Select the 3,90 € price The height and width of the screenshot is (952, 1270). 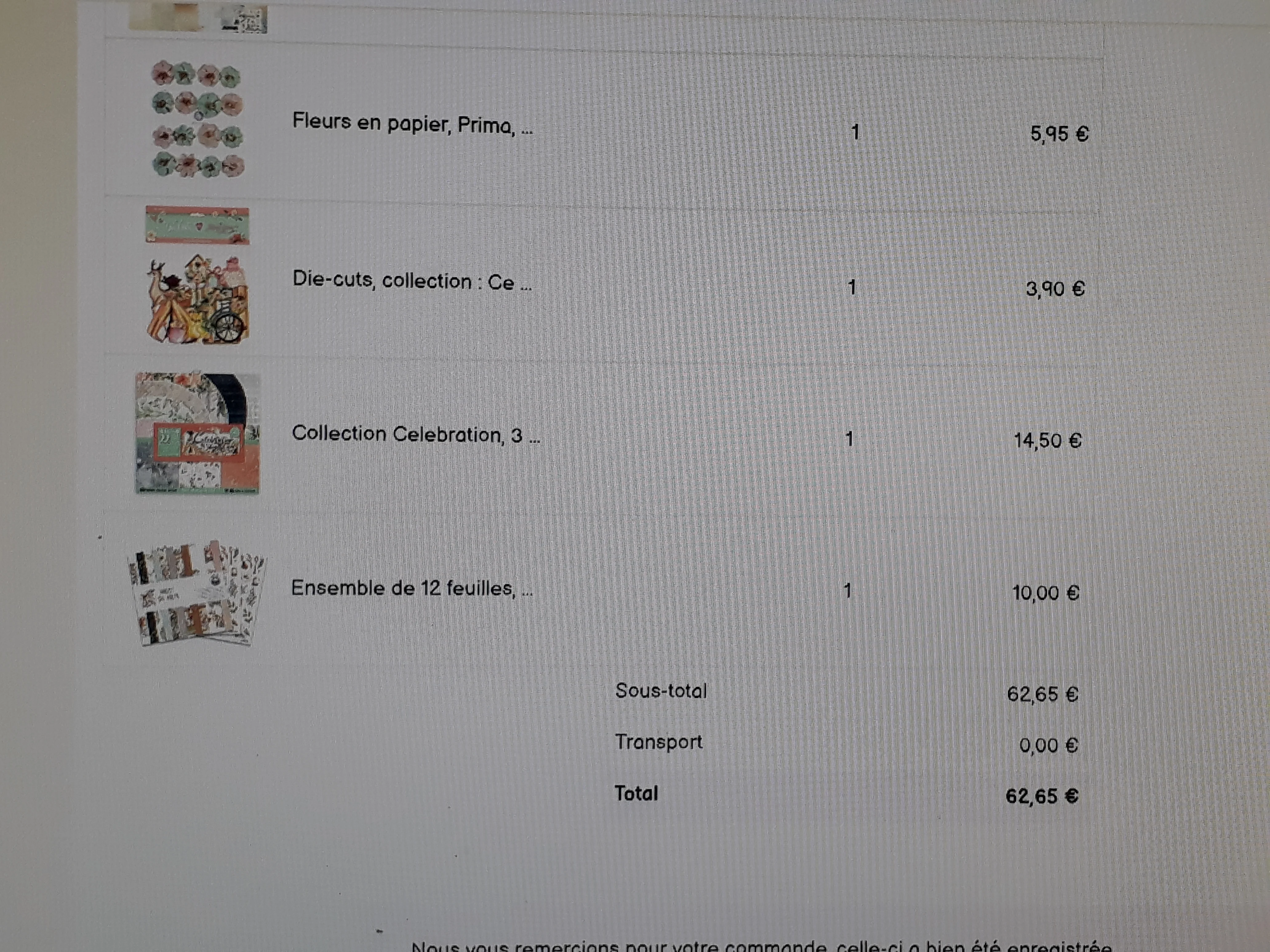click(1055, 288)
